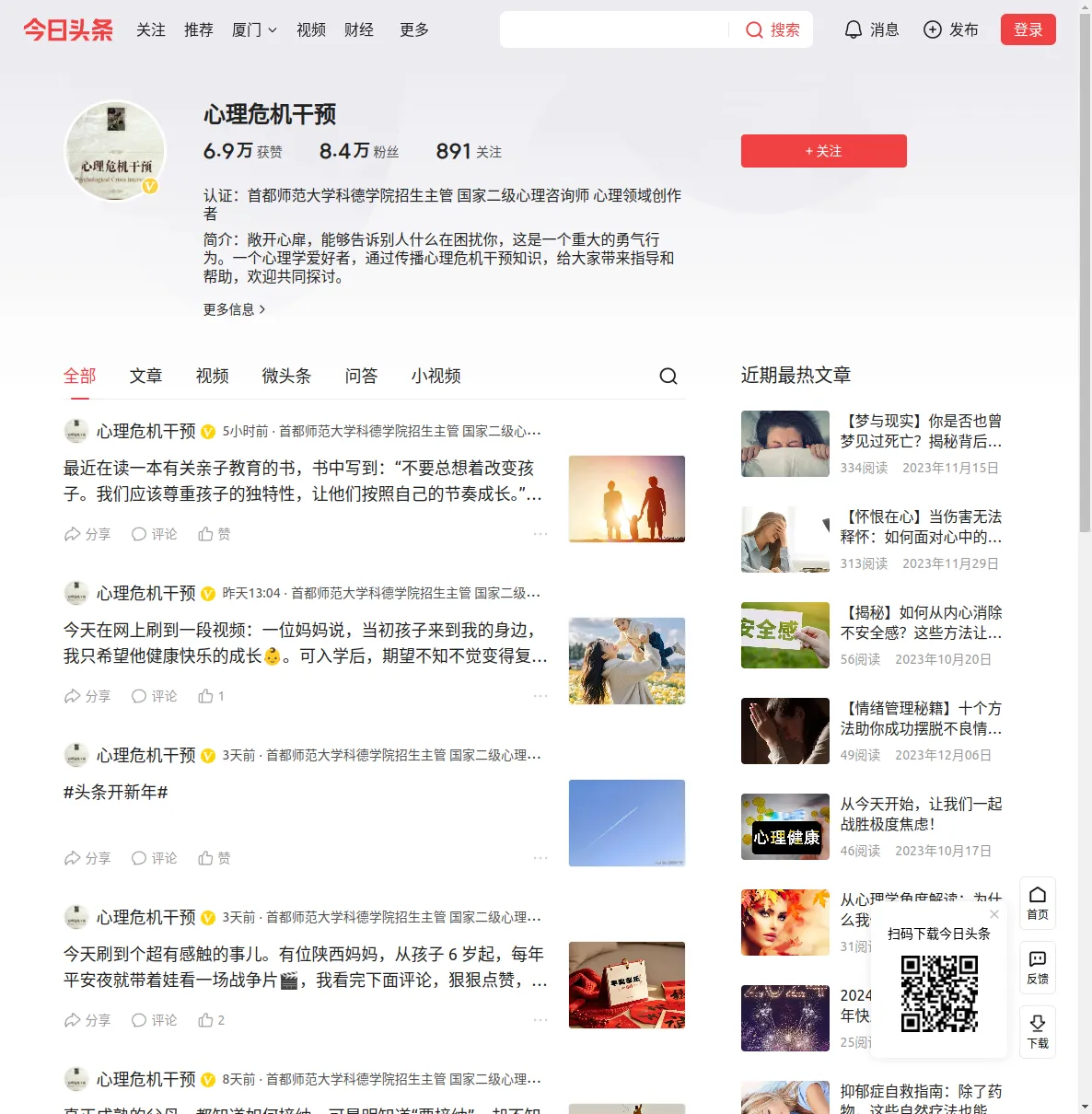This screenshot has height=1114, width=1092.
Task: Click the search magnifier icon in top bar
Action: point(754,29)
